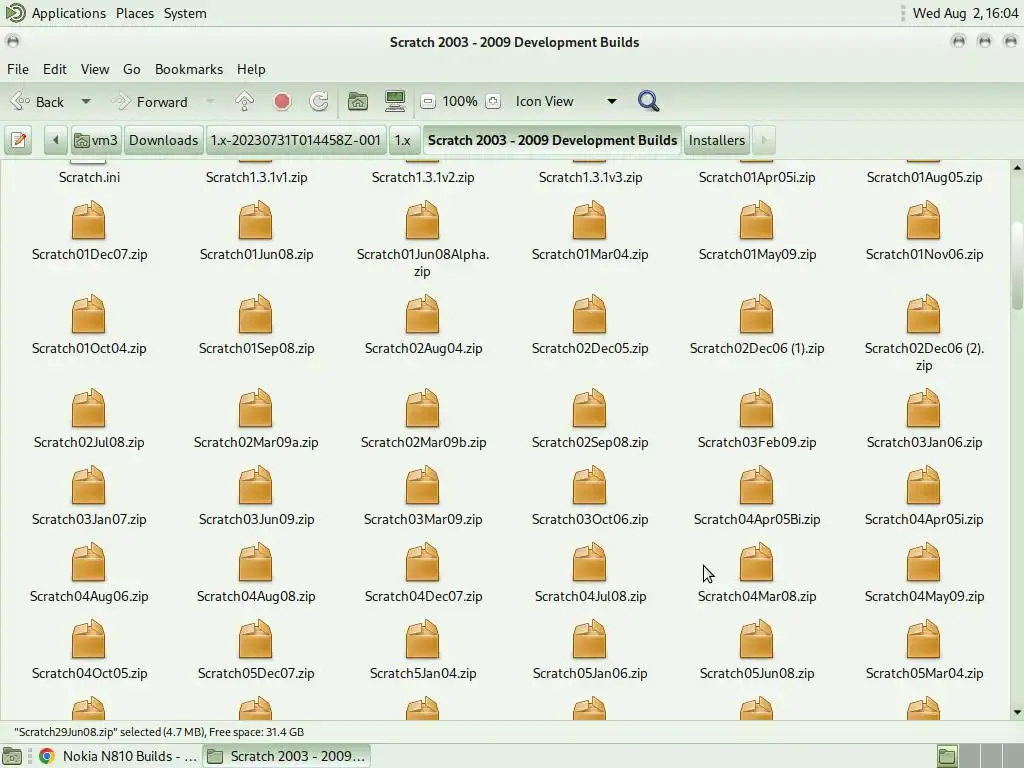The width and height of the screenshot is (1024, 768).
Task: Go to the 1.x path segment
Action: (403, 140)
